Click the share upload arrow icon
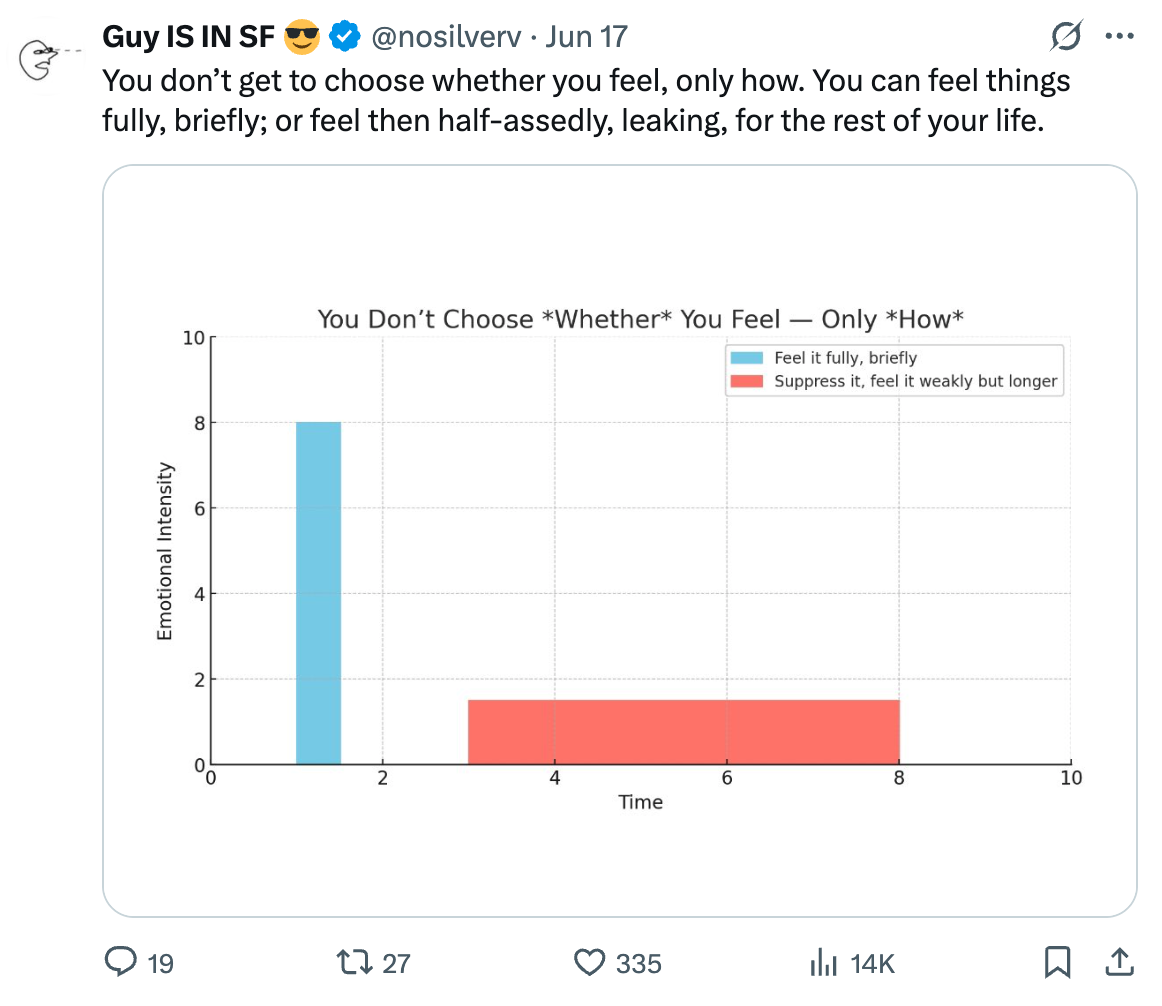Viewport: 1162px width, 1006px height. [1120, 961]
